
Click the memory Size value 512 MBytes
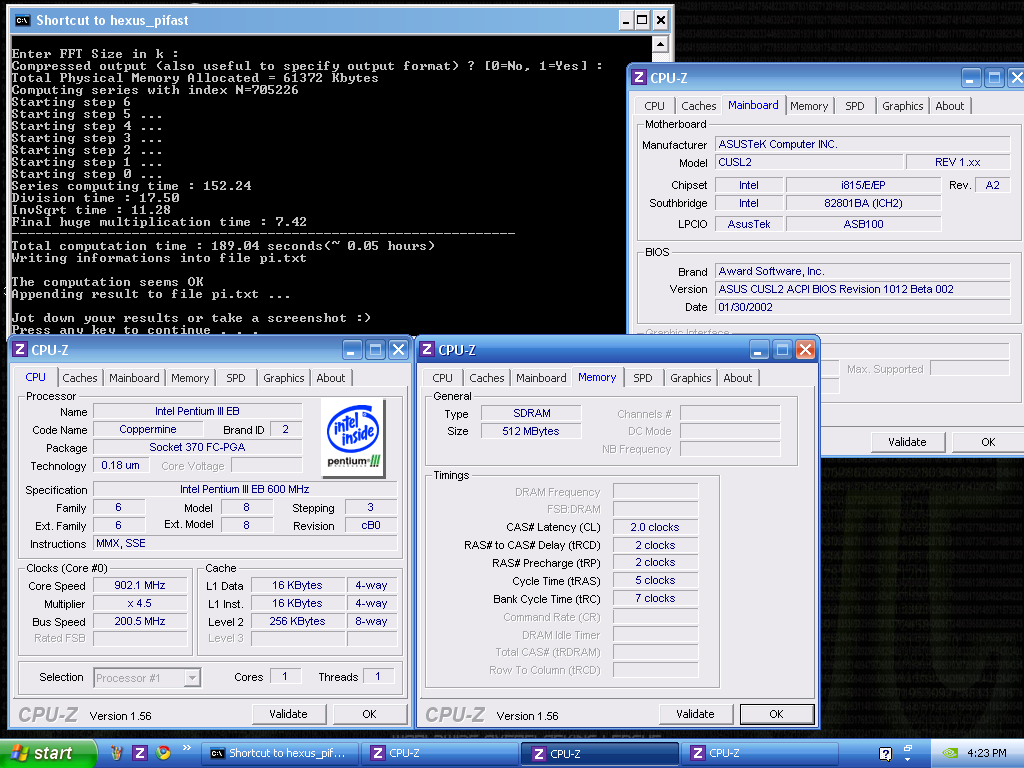531,431
